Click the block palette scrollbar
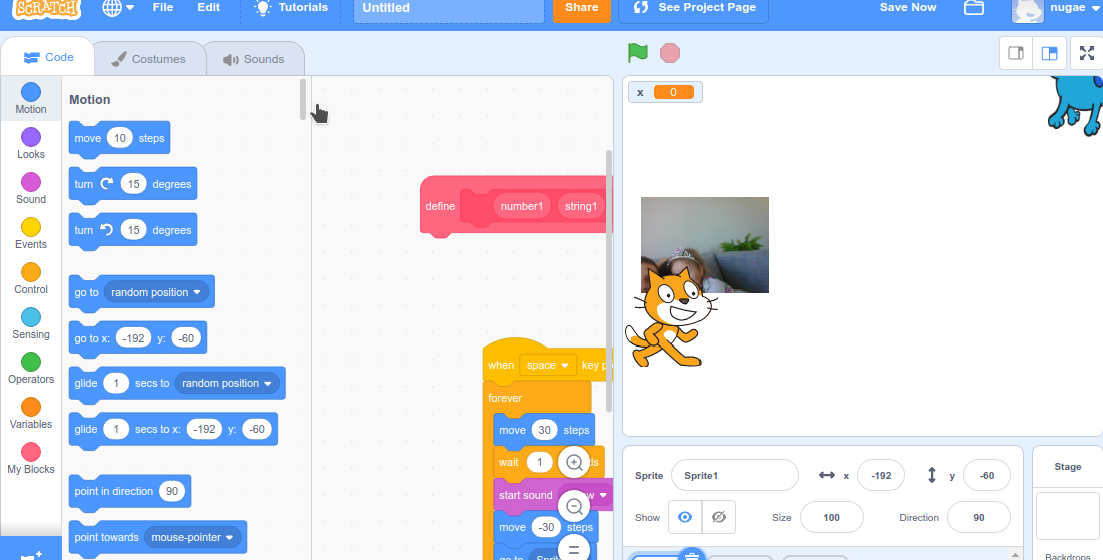 click(x=303, y=98)
